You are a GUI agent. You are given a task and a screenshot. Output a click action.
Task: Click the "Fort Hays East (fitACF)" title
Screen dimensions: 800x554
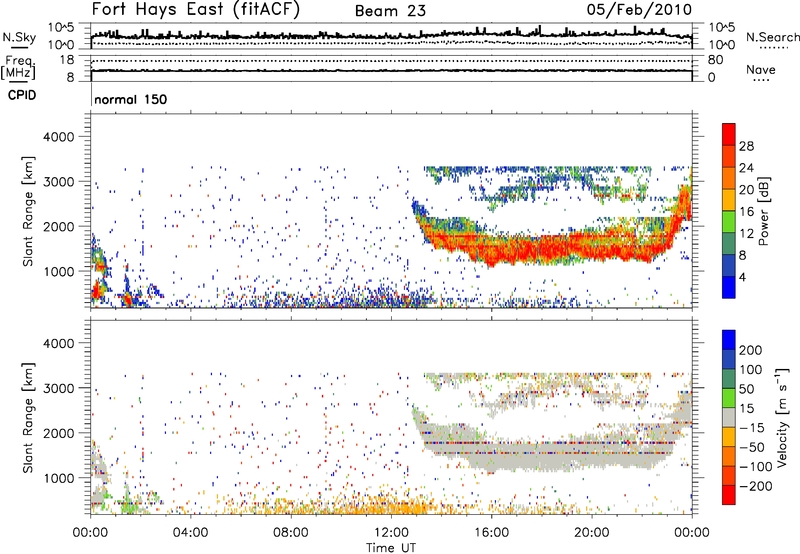coord(195,9)
